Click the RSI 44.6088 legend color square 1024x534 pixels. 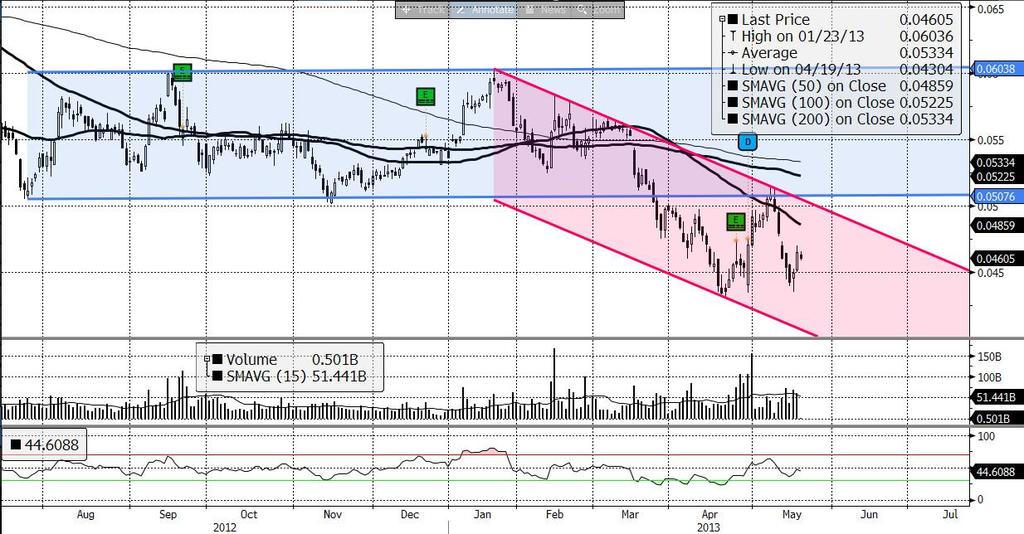coord(16,445)
